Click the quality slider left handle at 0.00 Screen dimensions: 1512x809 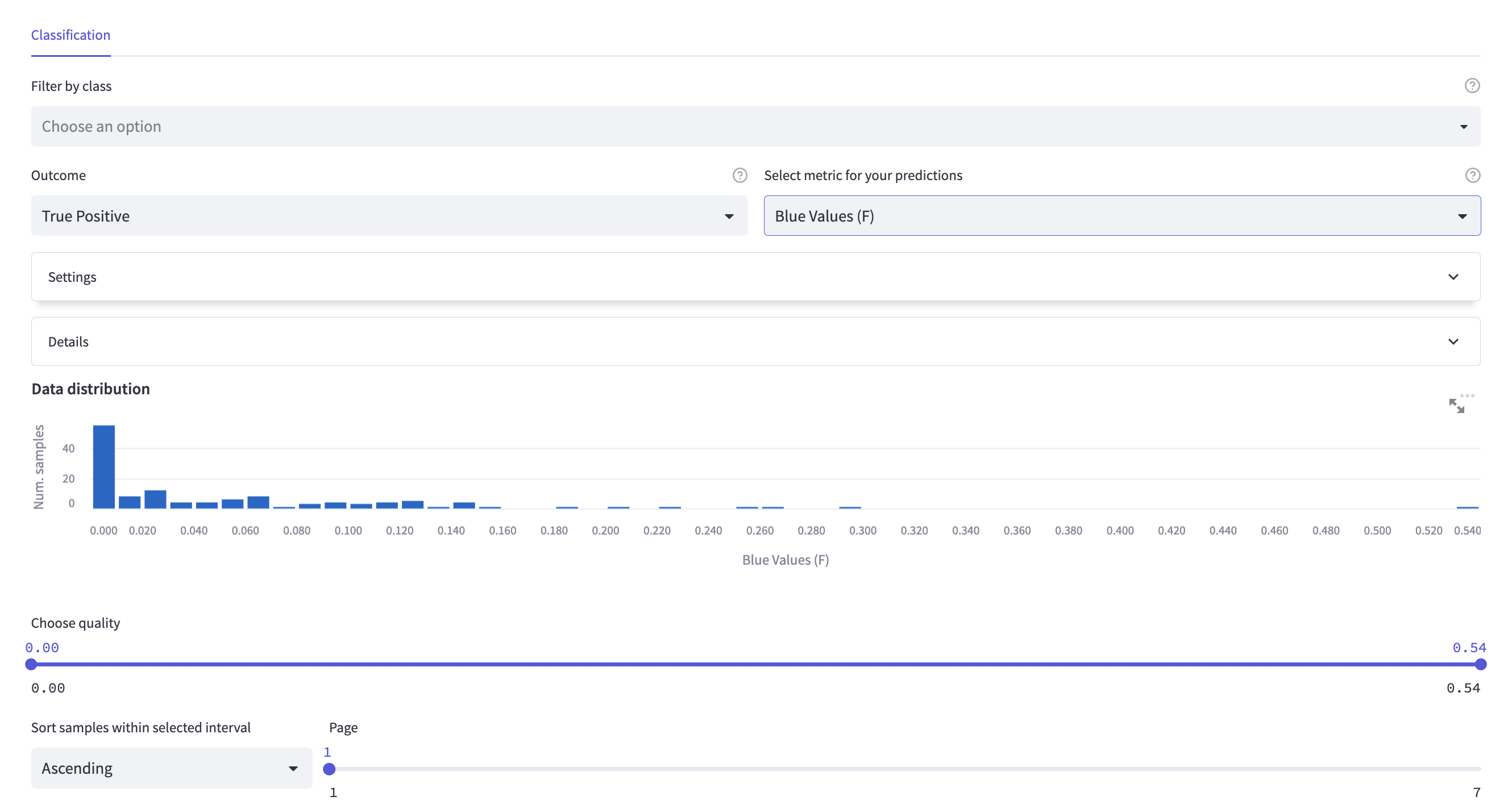(x=31, y=664)
